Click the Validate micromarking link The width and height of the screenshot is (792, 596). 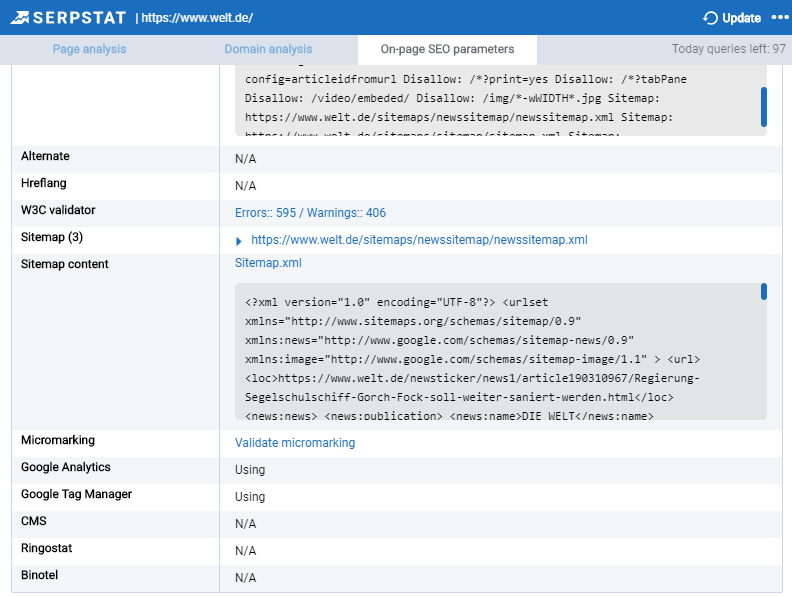click(295, 443)
